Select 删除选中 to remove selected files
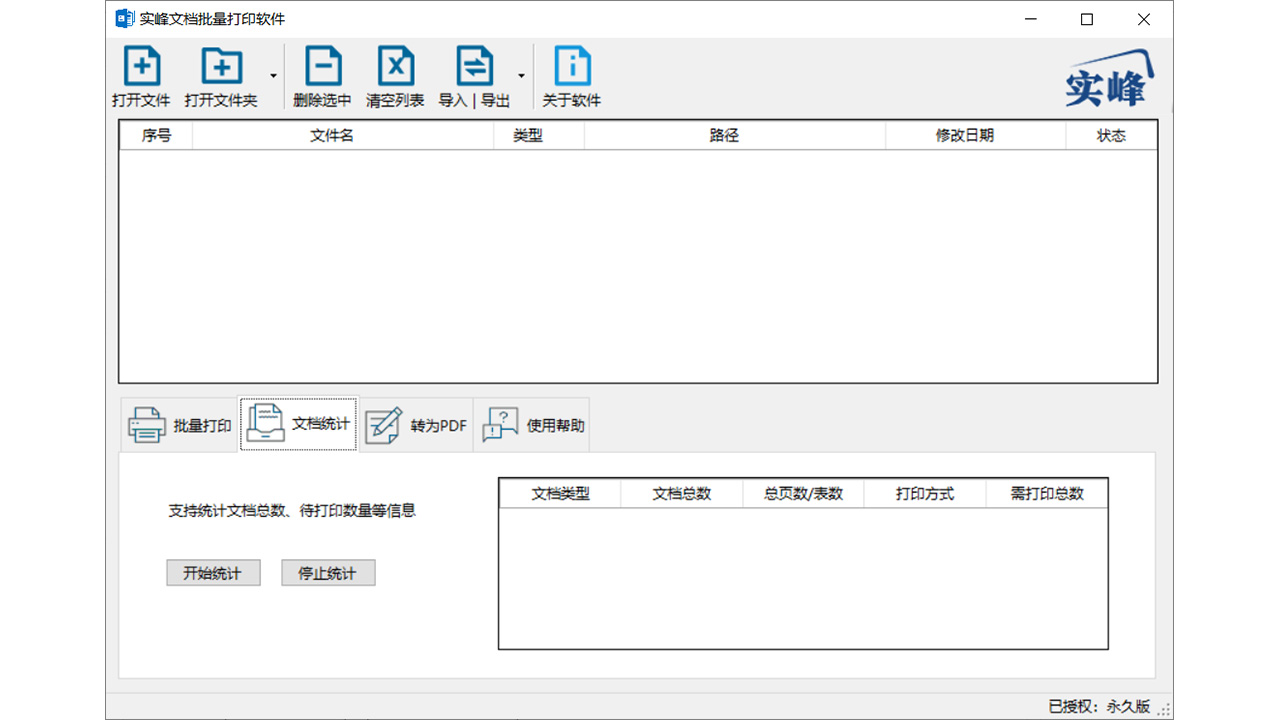1280x720 pixels. tap(320, 75)
